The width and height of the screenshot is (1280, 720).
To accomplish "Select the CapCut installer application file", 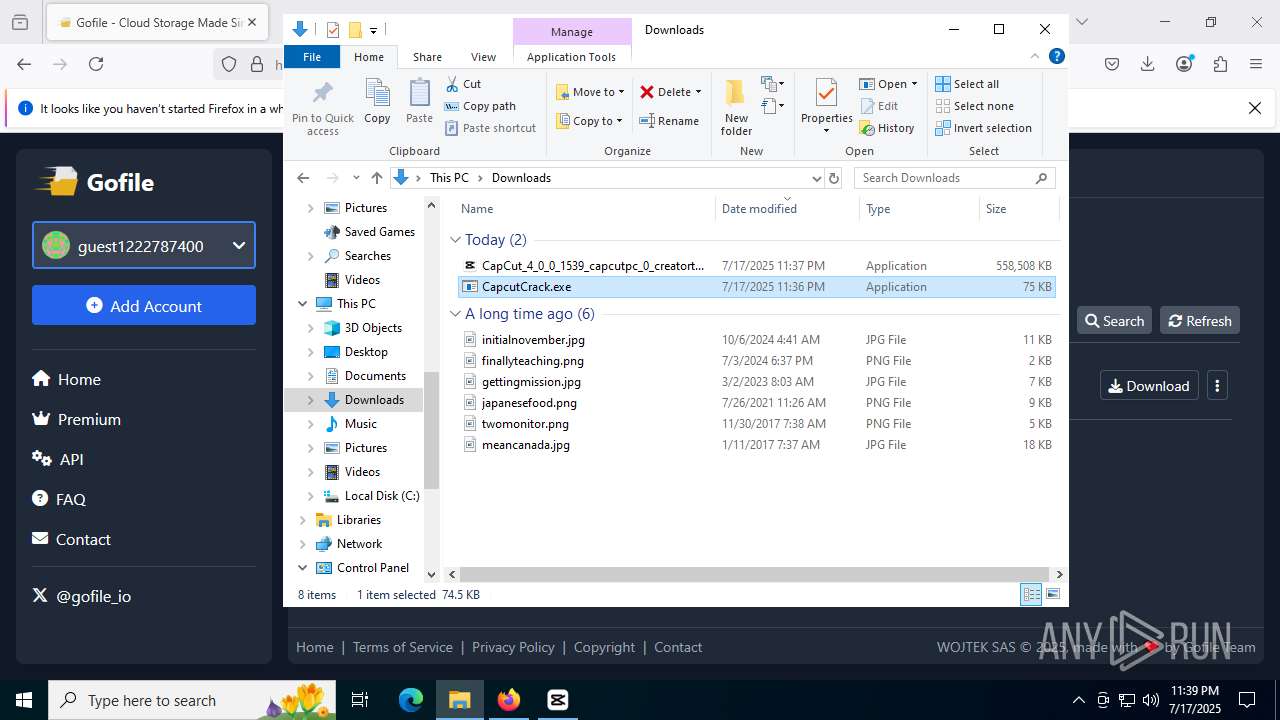I will click(x=757, y=266).
